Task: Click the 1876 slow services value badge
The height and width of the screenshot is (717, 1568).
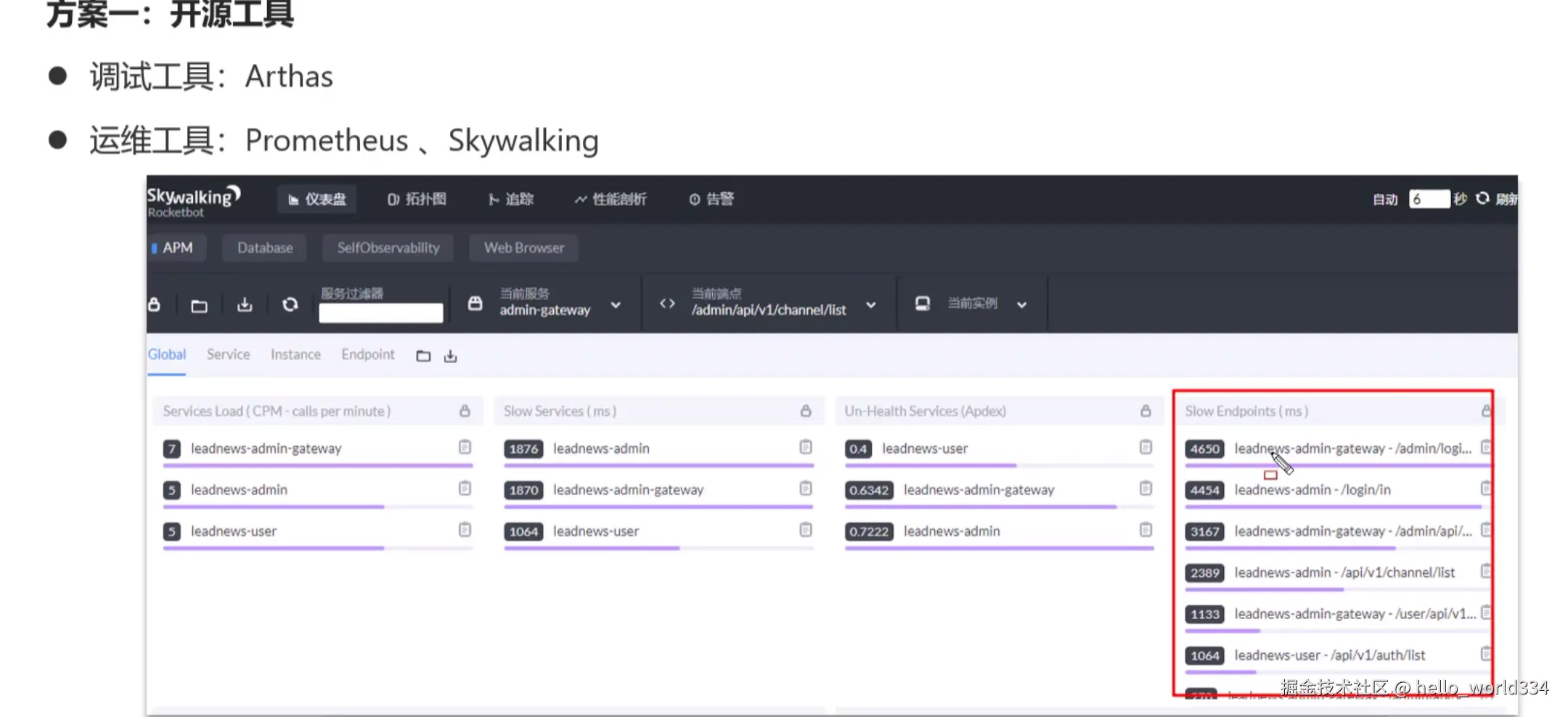Action: point(523,449)
